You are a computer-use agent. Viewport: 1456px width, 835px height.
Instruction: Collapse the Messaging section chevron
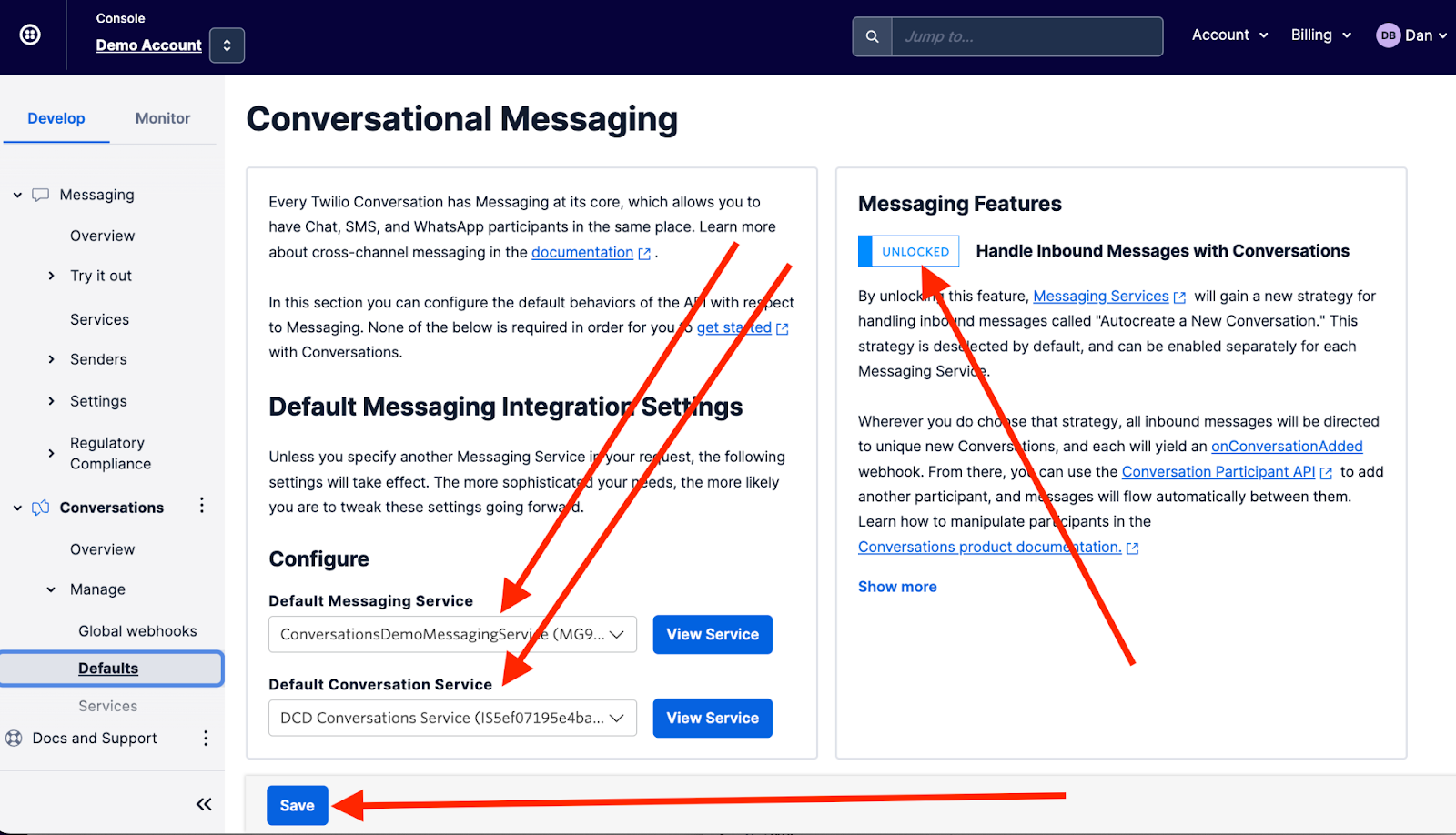17,195
